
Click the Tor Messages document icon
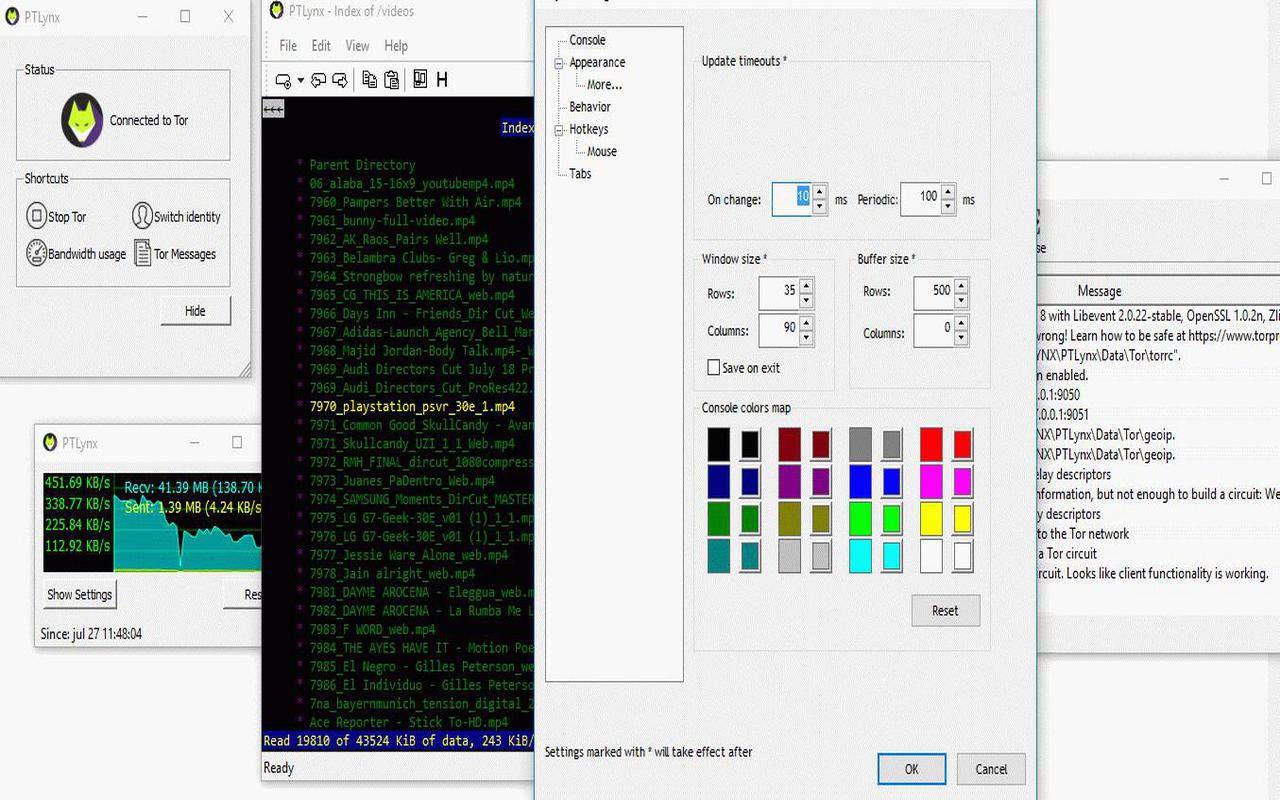(x=142, y=253)
